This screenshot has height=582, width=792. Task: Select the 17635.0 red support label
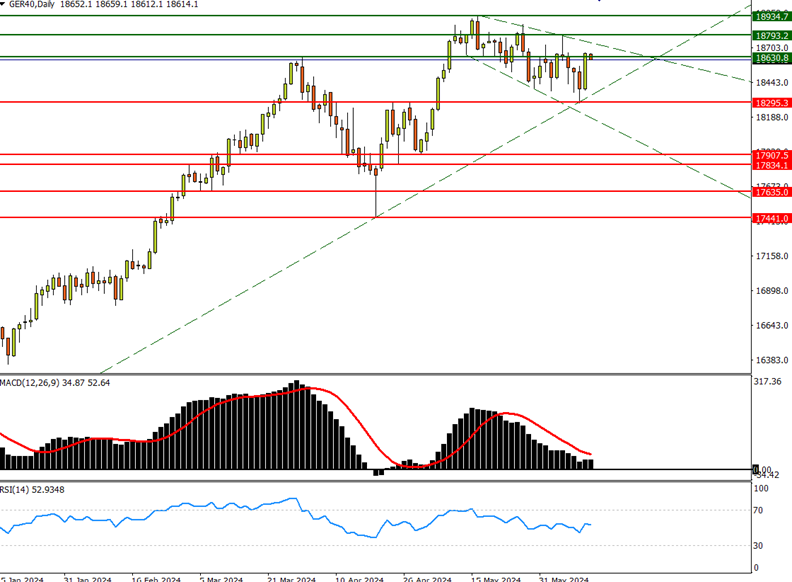[772, 192]
